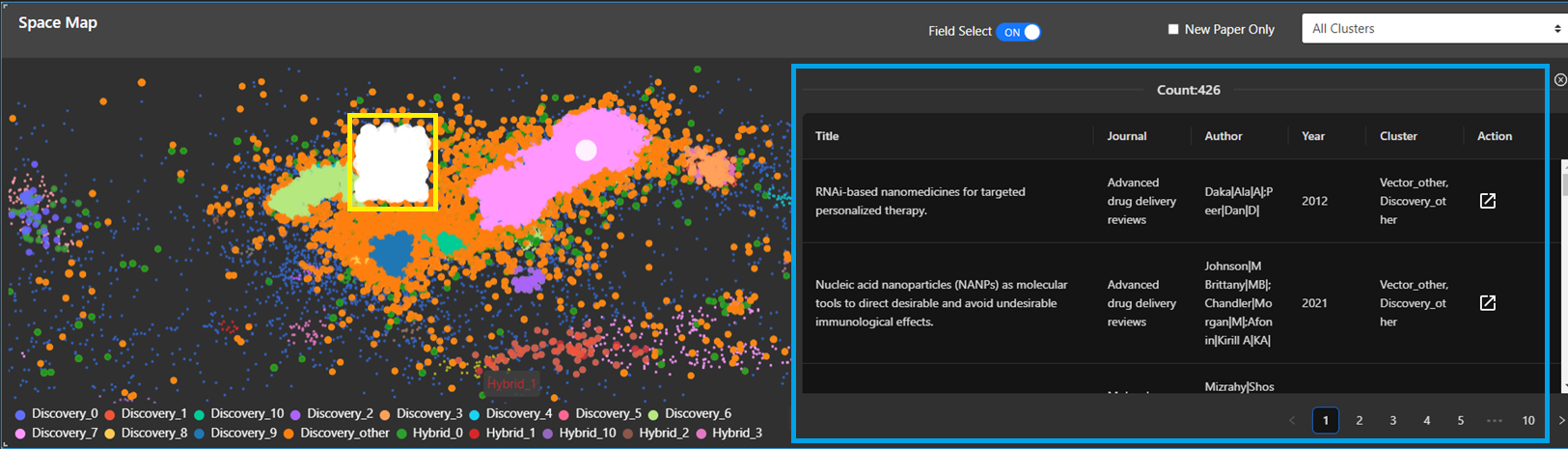The width and height of the screenshot is (1568, 449).
Task: Toggle Discovery_6 legend entry
Action: (689, 413)
